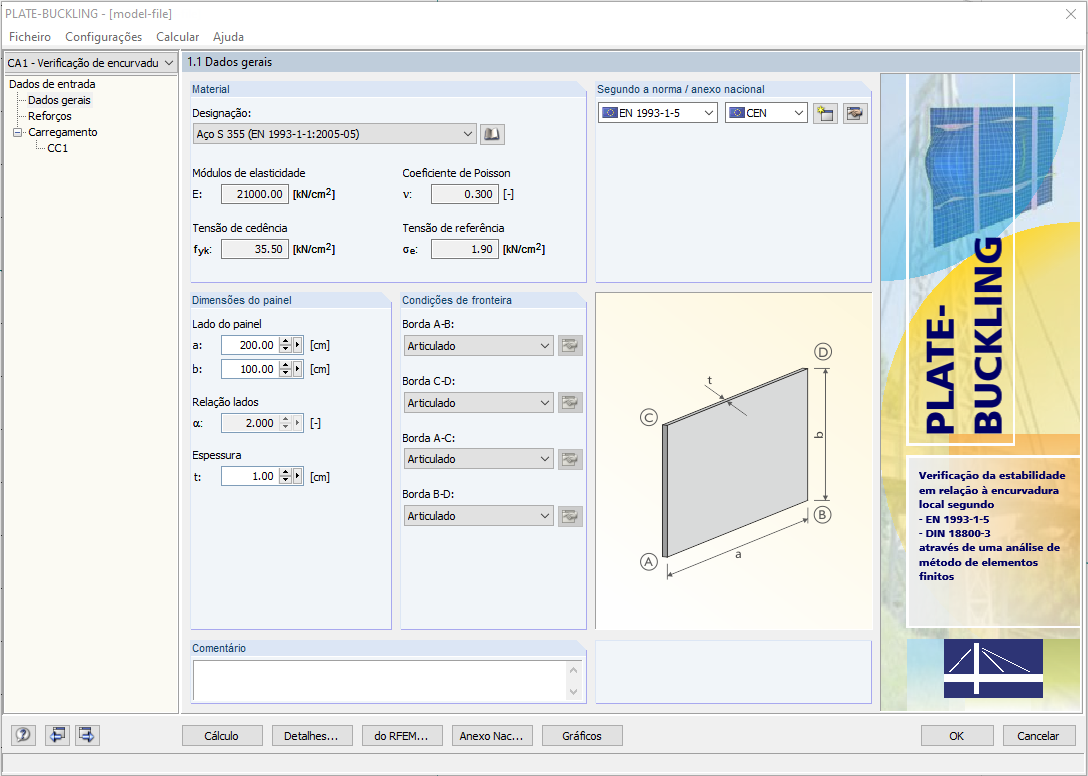Image resolution: width=1088 pixels, height=776 pixels.
Task: Click the Detalhes... button
Action: click(x=312, y=736)
